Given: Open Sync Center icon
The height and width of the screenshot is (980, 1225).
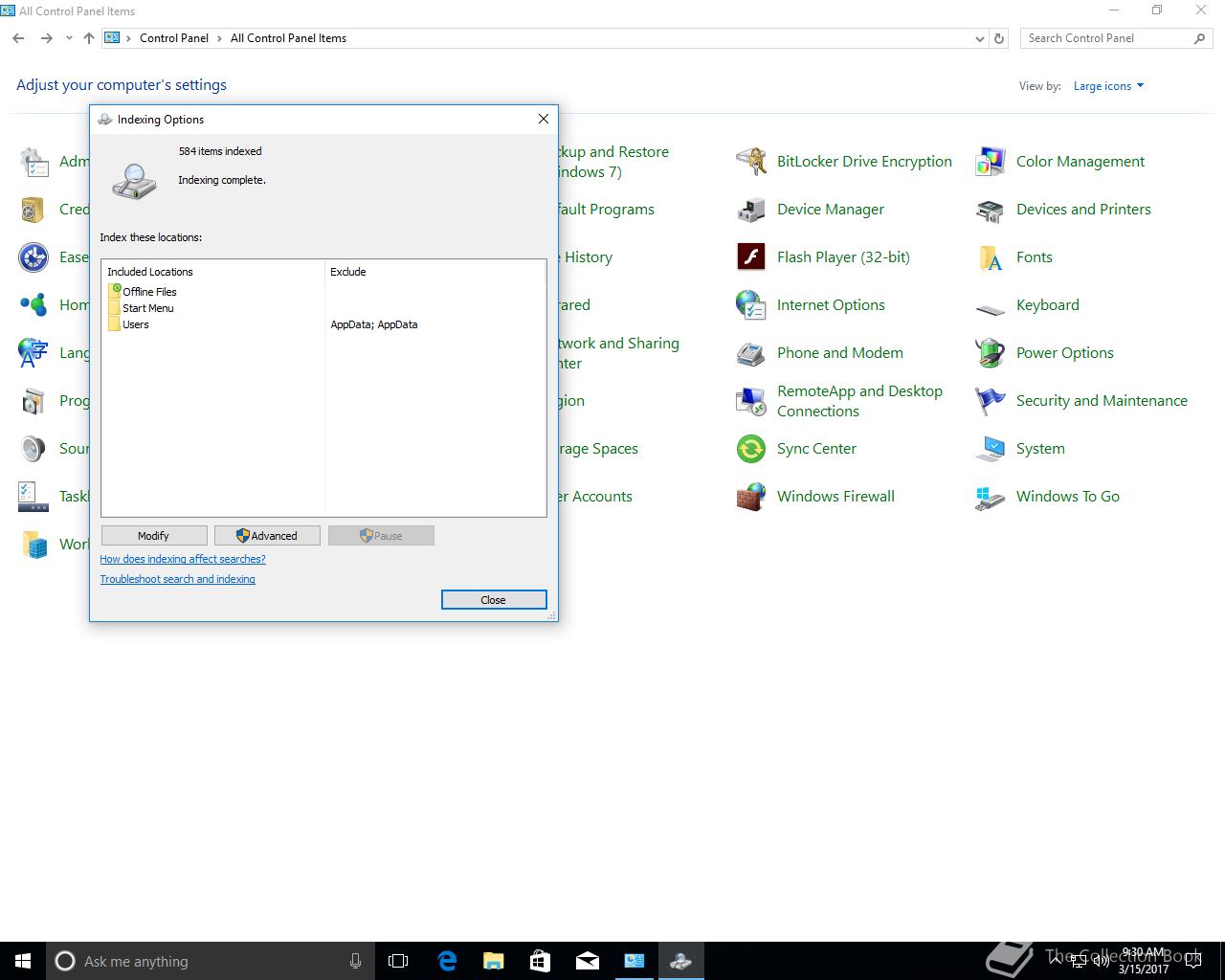Looking at the screenshot, I should point(751,449).
